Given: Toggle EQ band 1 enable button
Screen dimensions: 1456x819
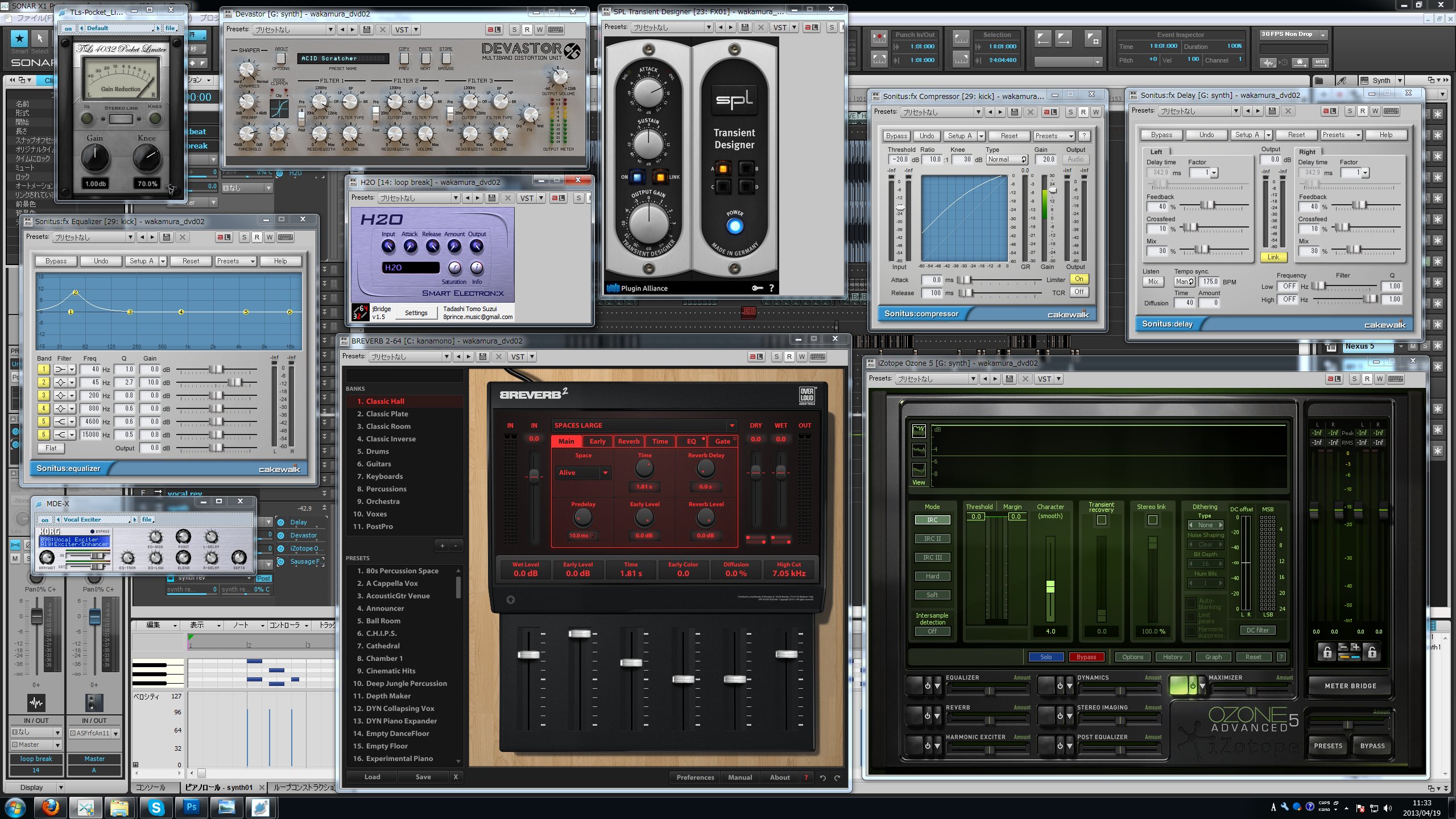Looking at the screenshot, I should tap(44, 369).
